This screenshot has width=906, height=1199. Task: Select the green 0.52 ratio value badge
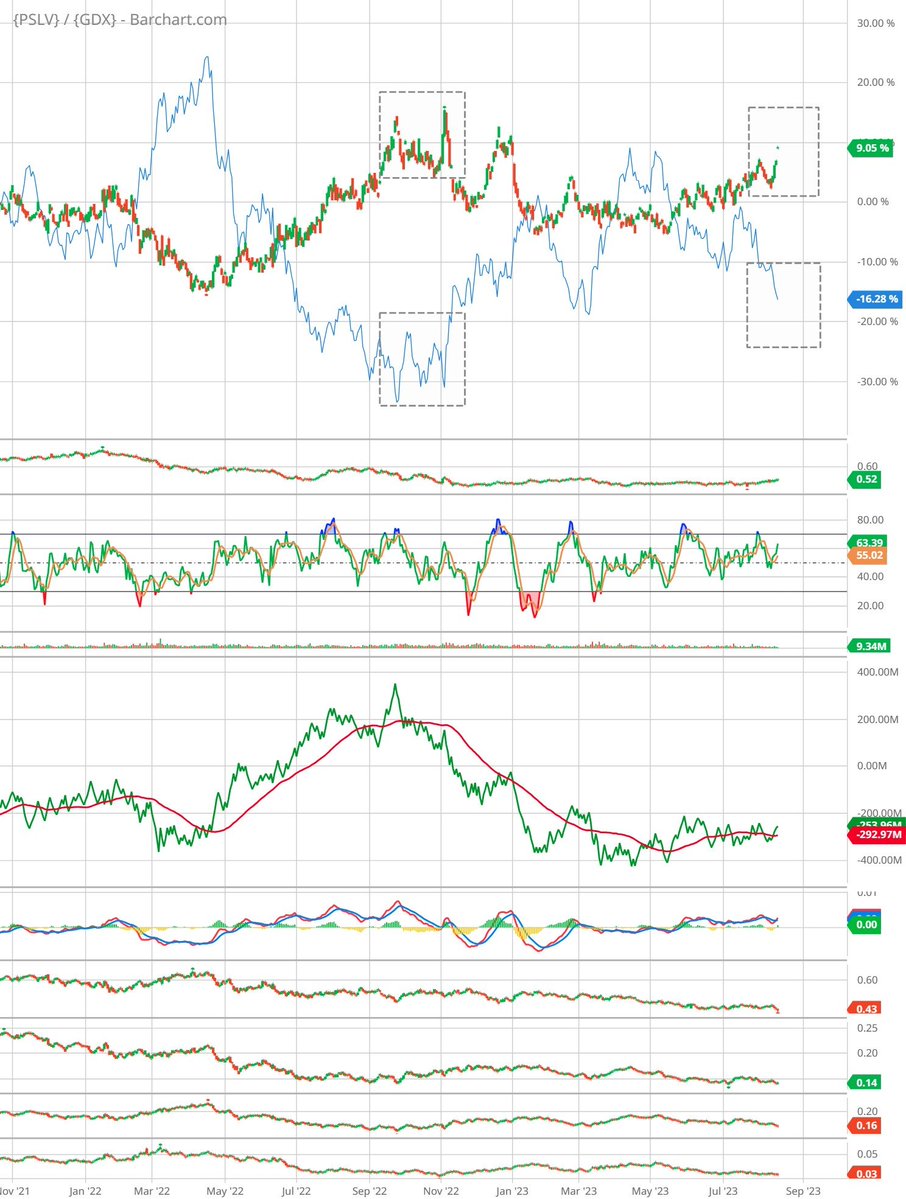point(865,479)
